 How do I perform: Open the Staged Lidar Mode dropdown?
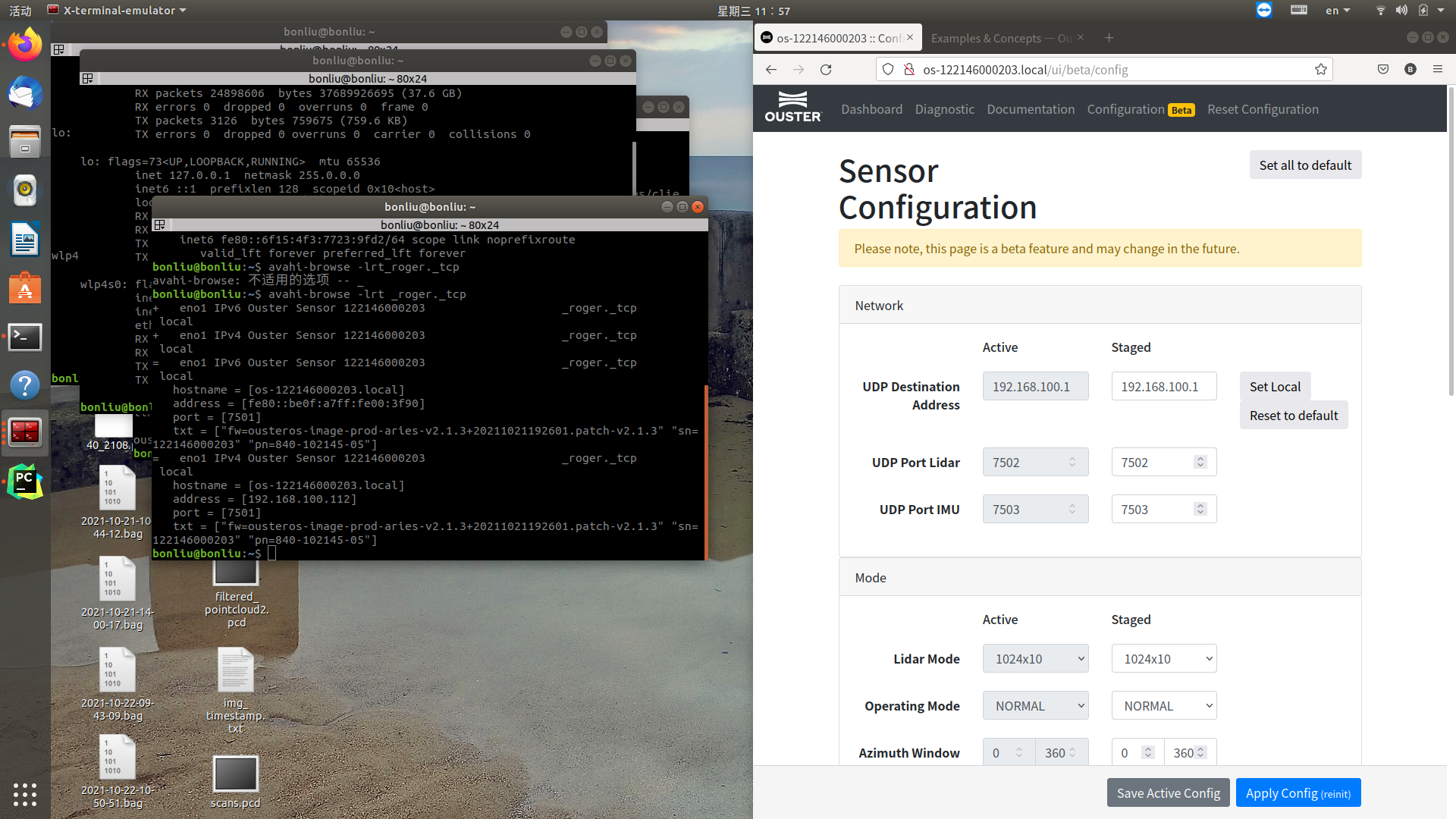(x=1163, y=658)
